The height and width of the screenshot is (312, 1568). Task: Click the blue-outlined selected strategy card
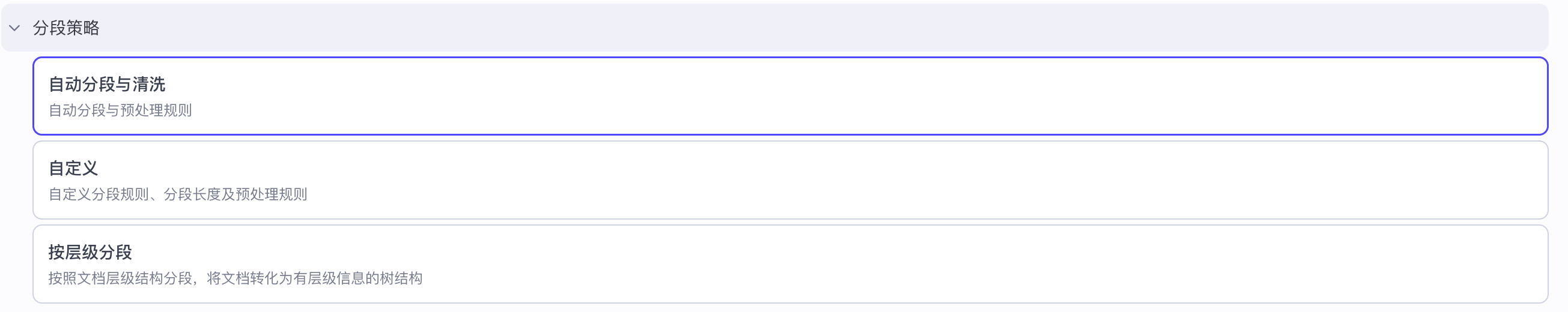(x=790, y=96)
